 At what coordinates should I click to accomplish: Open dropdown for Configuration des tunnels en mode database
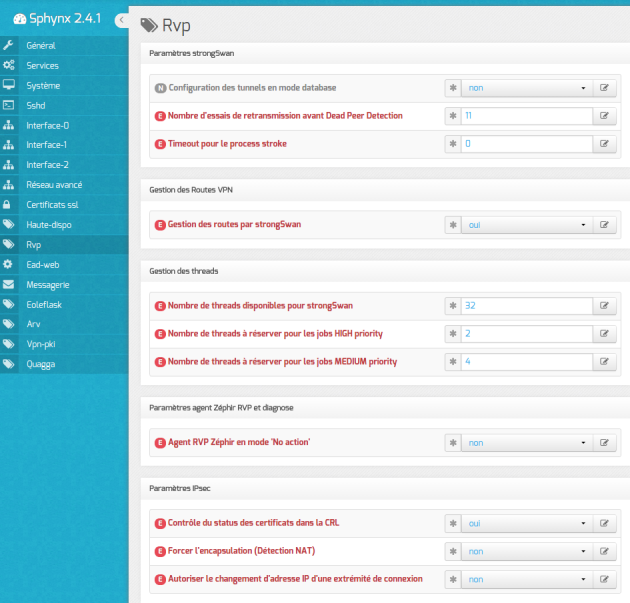[527, 88]
